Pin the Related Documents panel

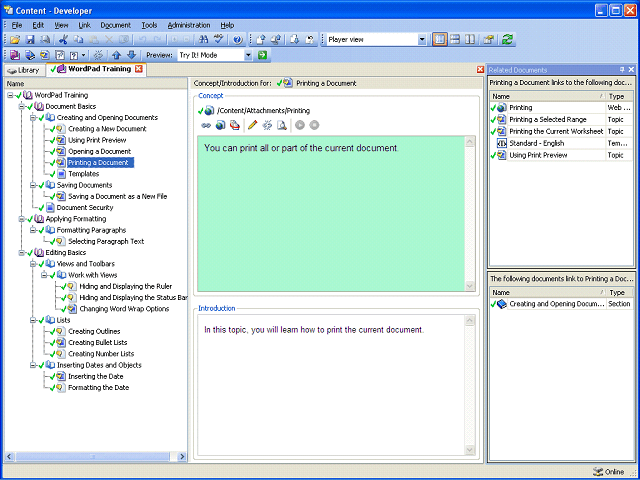pyautogui.click(x=622, y=70)
